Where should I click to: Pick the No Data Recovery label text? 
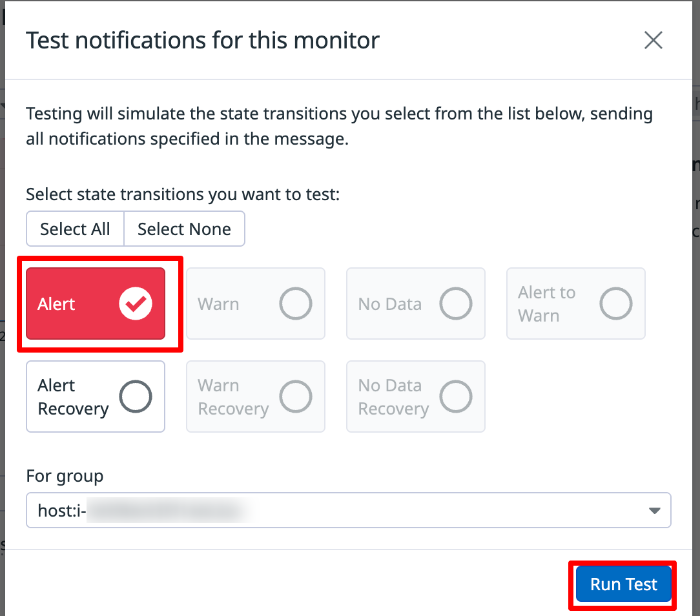click(393, 397)
